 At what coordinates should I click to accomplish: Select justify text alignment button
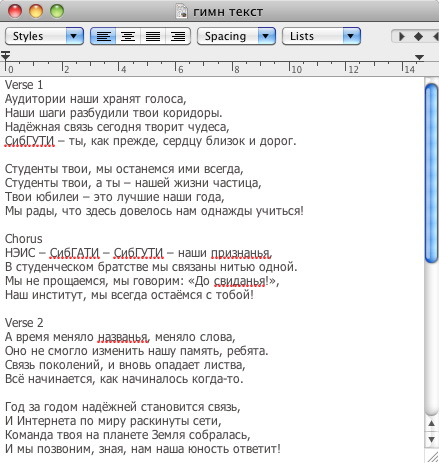click(x=153, y=36)
